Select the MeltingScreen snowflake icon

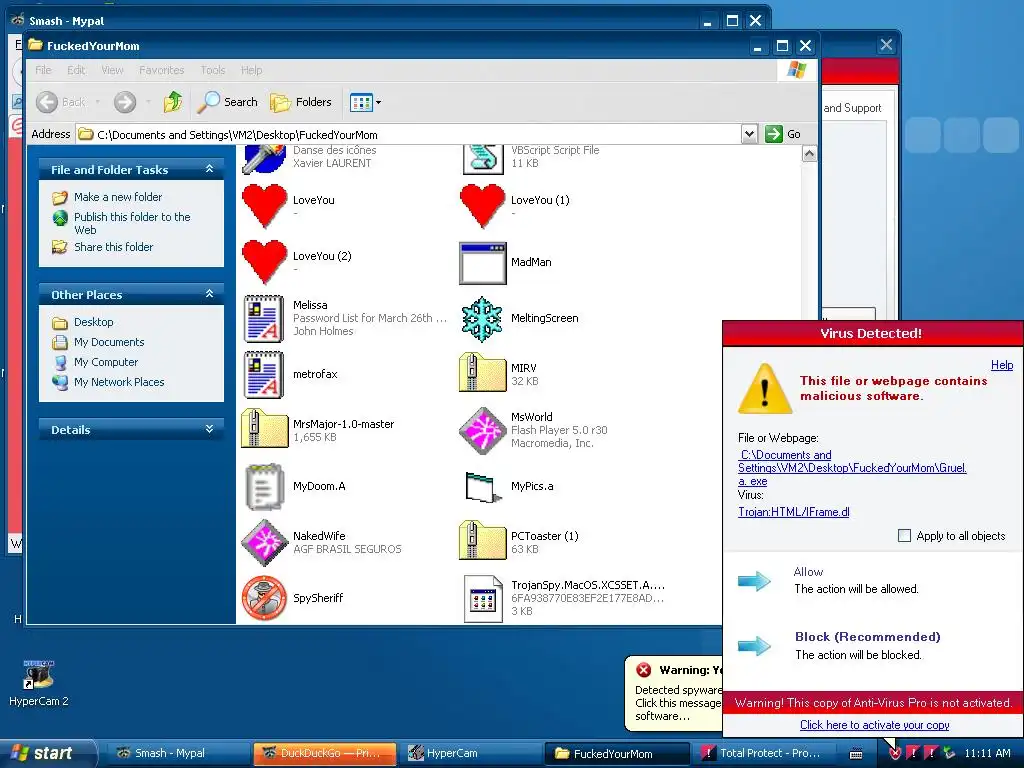point(482,319)
